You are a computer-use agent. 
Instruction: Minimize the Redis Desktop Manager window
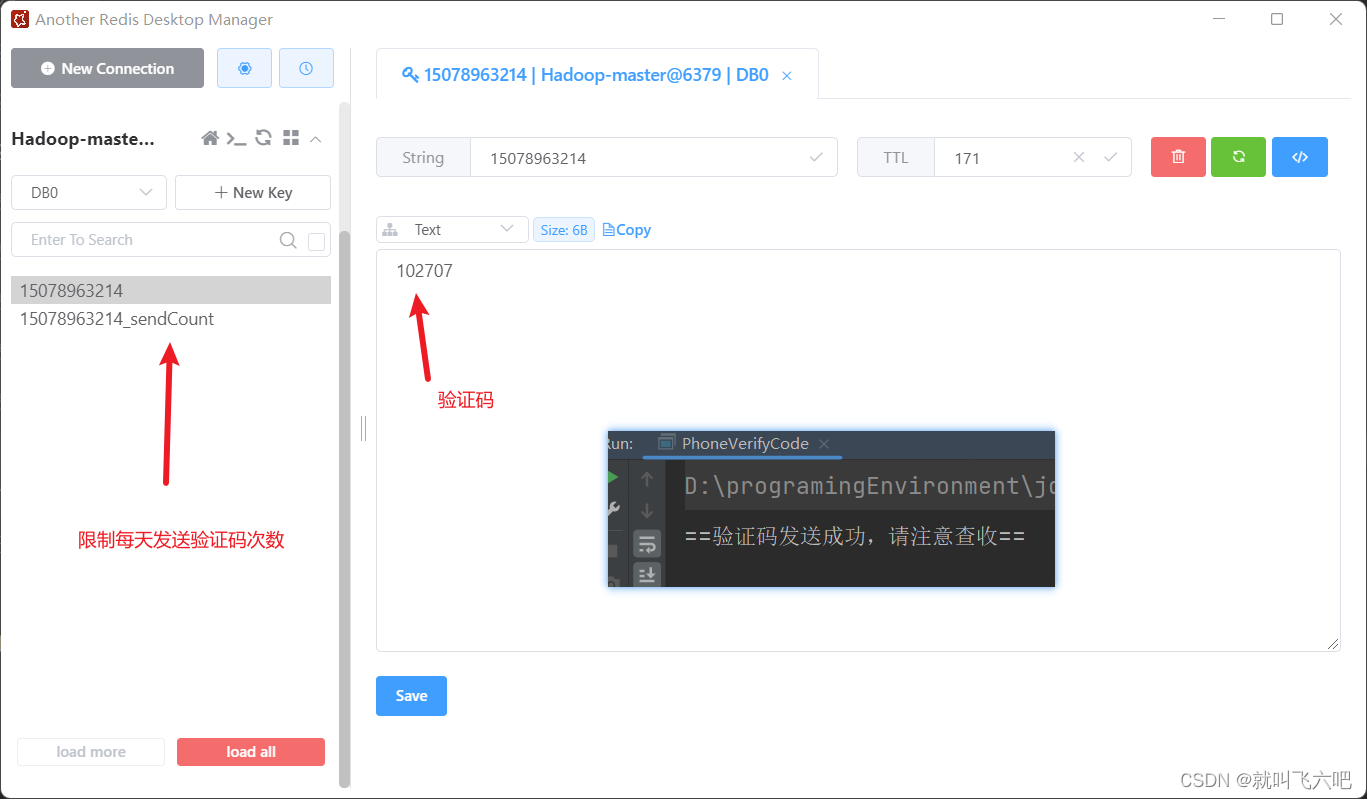(x=1219, y=19)
